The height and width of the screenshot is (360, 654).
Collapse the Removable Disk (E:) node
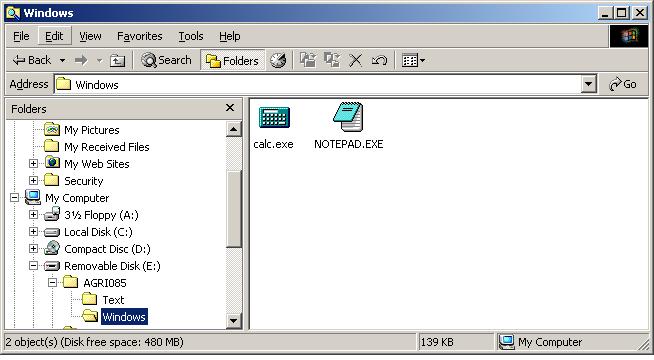click(x=33, y=266)
